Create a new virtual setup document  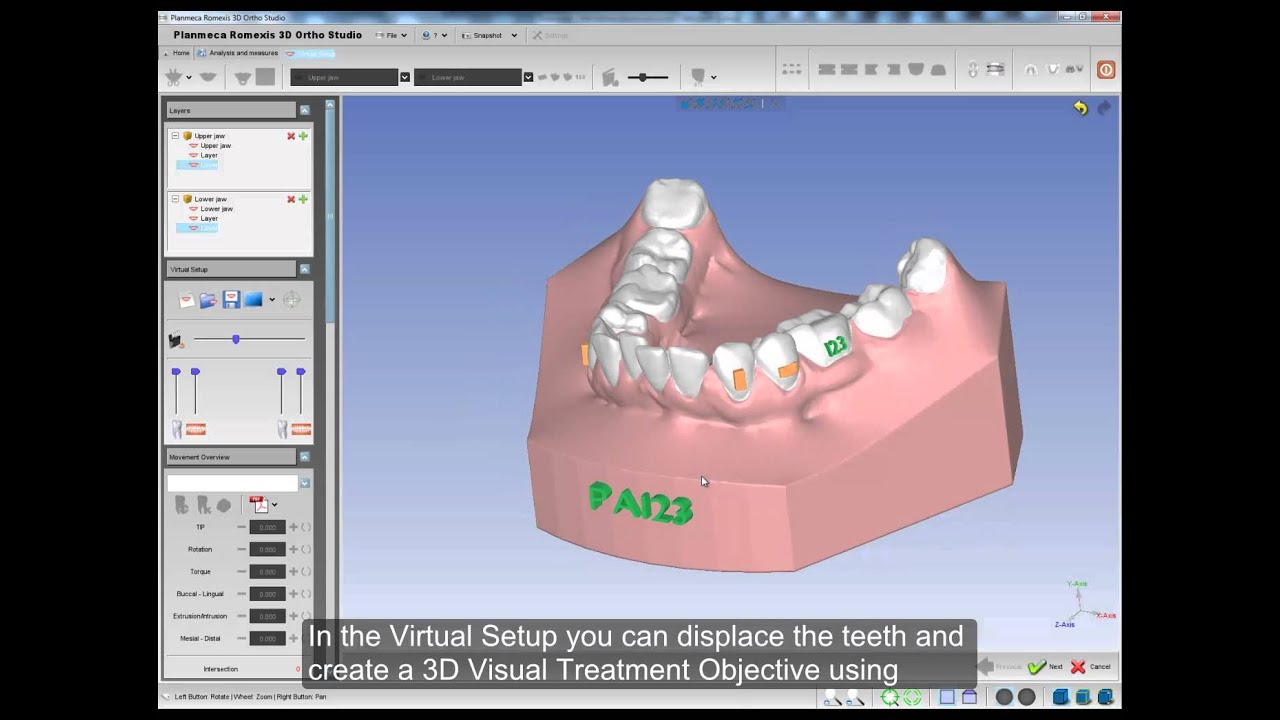[x=187, y=299]
